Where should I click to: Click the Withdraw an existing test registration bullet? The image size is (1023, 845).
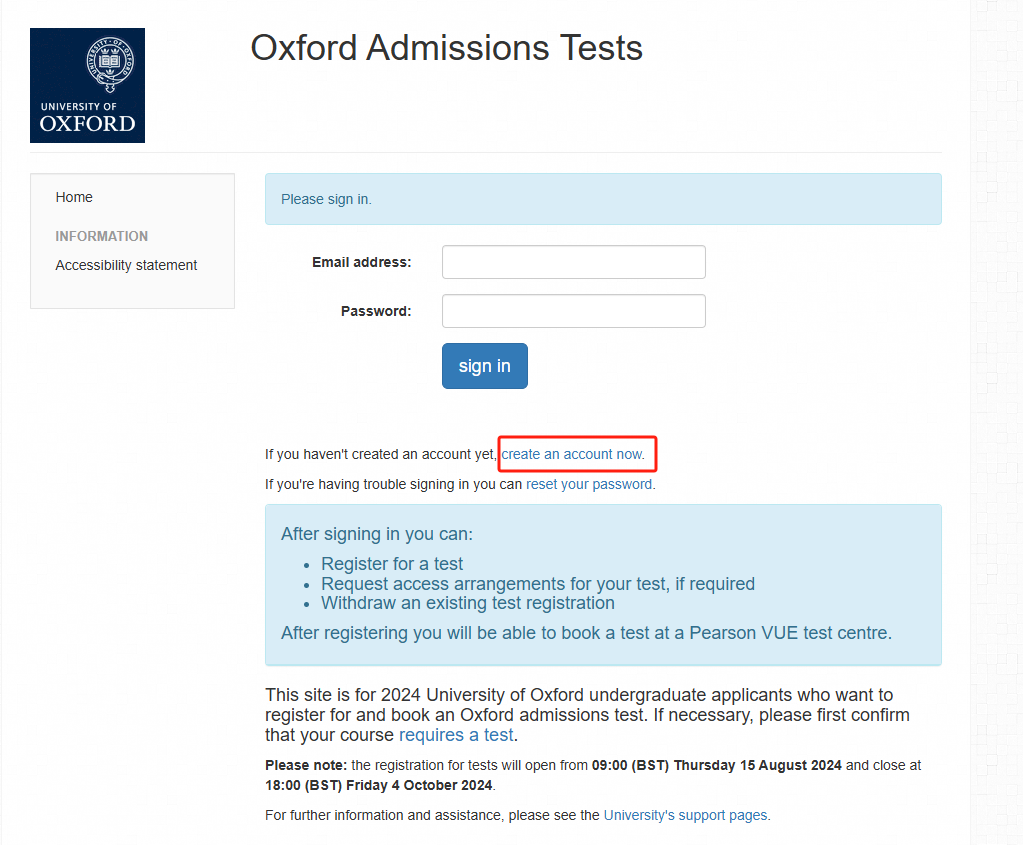pos(468,603)
